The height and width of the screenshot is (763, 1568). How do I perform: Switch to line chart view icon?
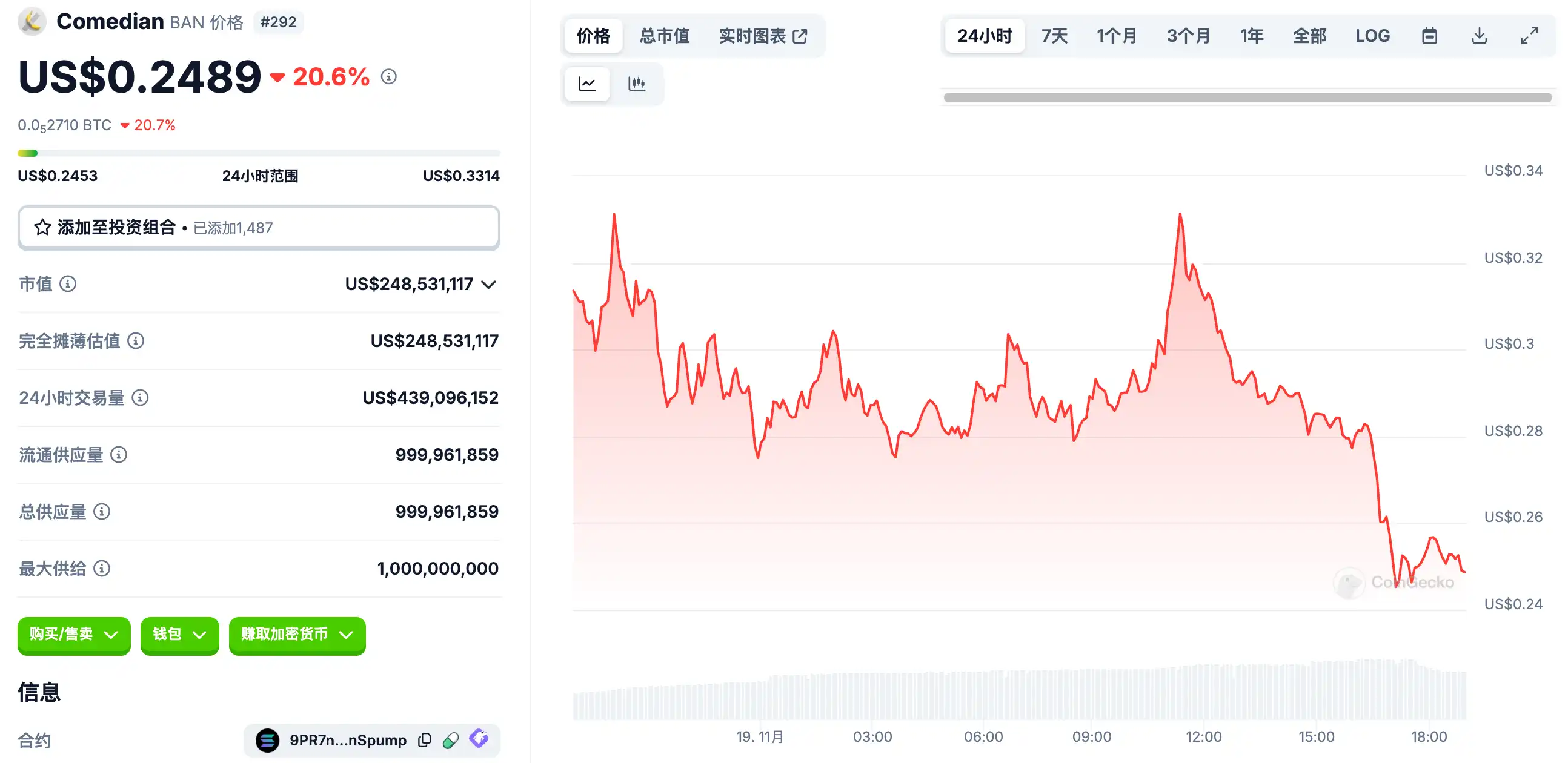point(586,84)
